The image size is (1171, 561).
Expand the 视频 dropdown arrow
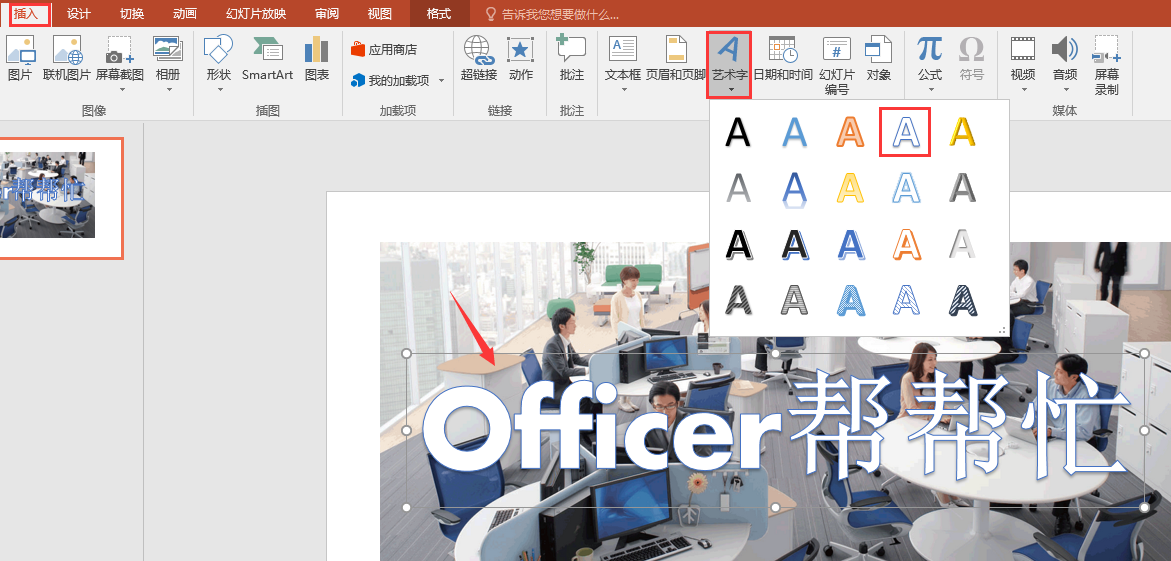coord(1024,90)
